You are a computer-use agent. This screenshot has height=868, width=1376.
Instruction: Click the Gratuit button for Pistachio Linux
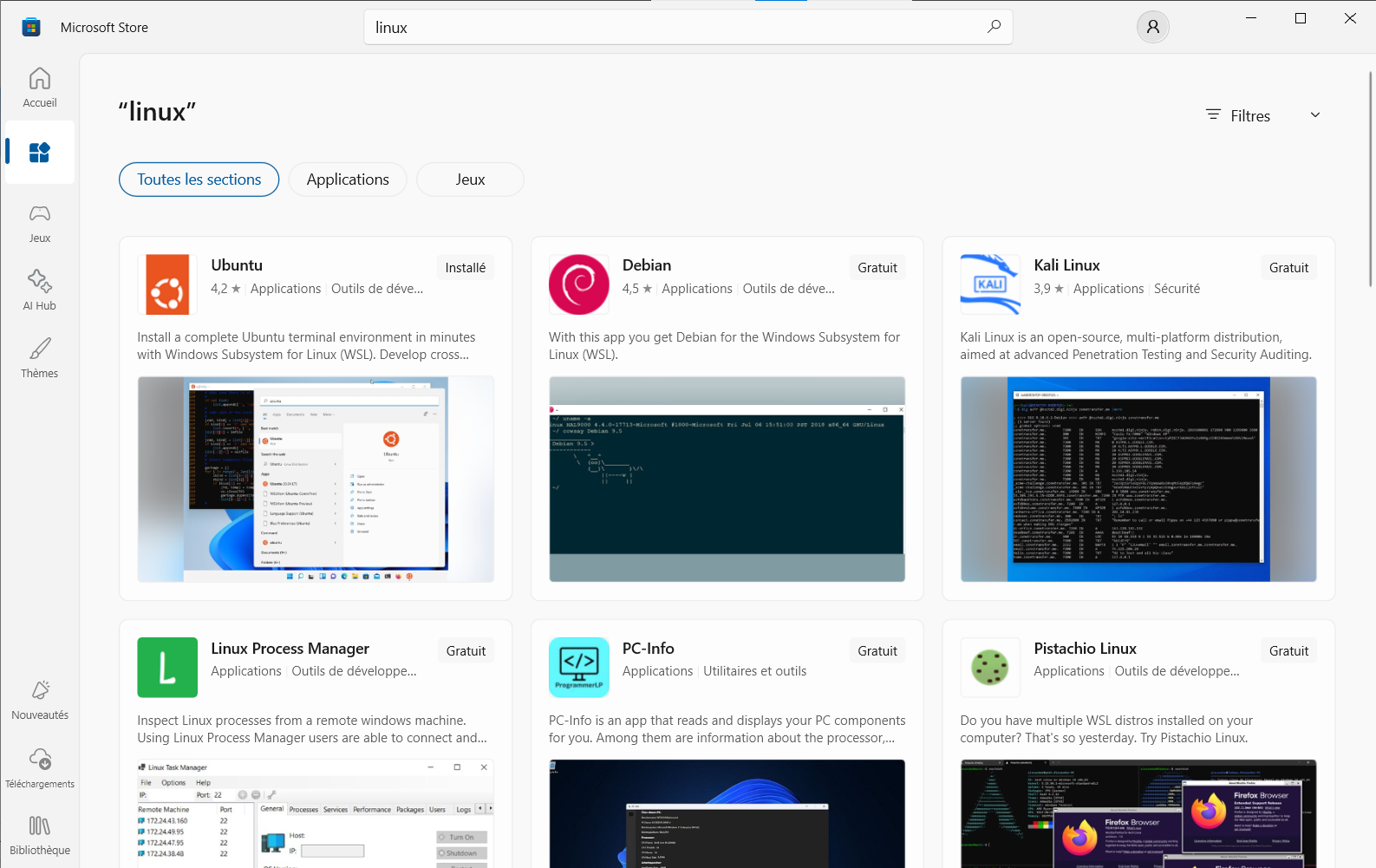(1288, 651)
